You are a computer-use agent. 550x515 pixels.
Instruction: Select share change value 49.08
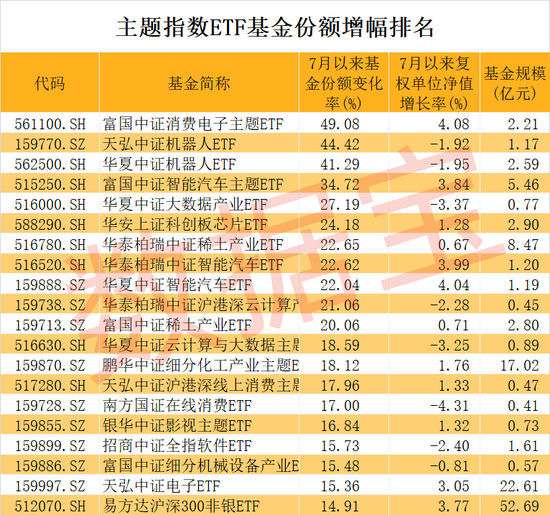tap(340, 124)
